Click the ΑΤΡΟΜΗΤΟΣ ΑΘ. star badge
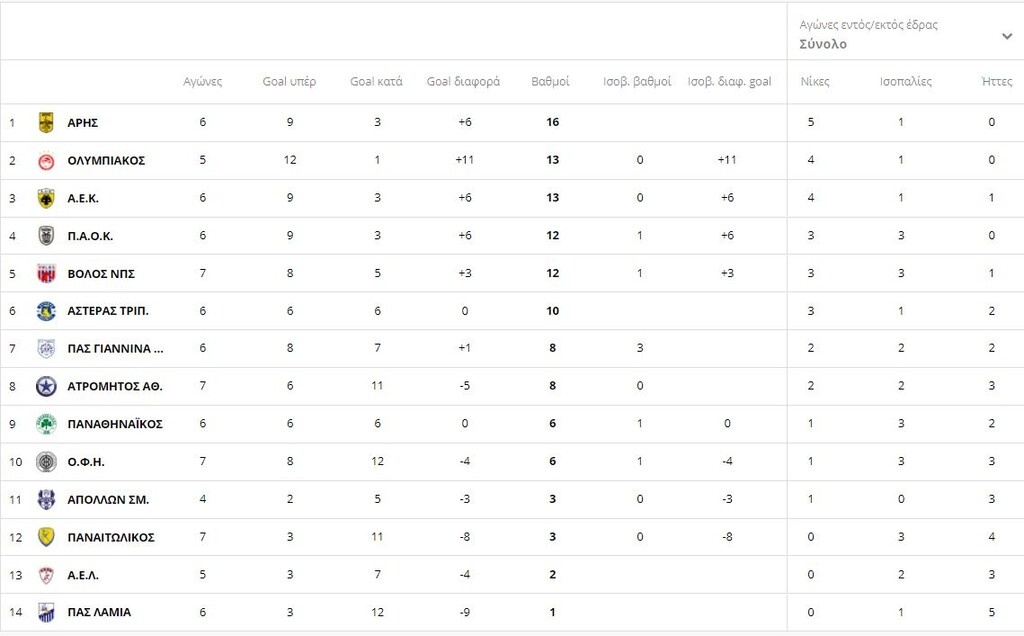 [45, 386]
